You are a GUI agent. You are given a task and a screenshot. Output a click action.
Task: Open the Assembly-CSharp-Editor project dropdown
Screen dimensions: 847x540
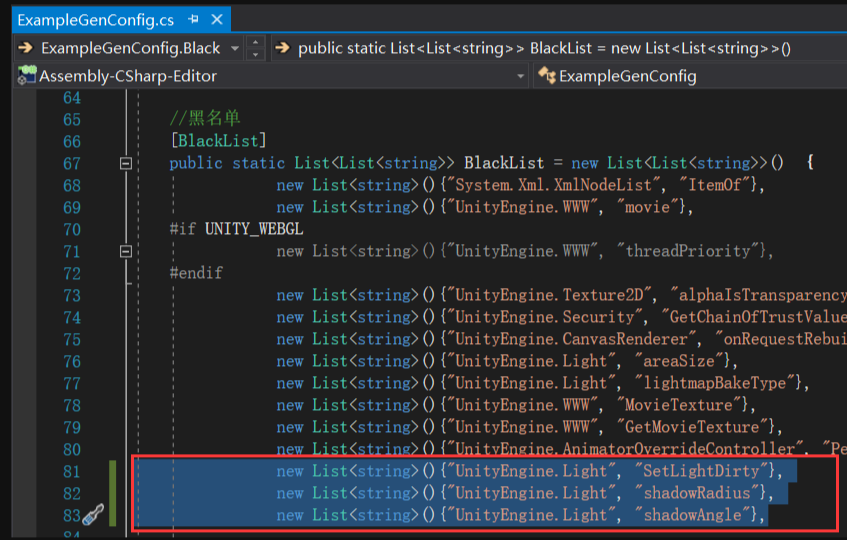point(520,76)
